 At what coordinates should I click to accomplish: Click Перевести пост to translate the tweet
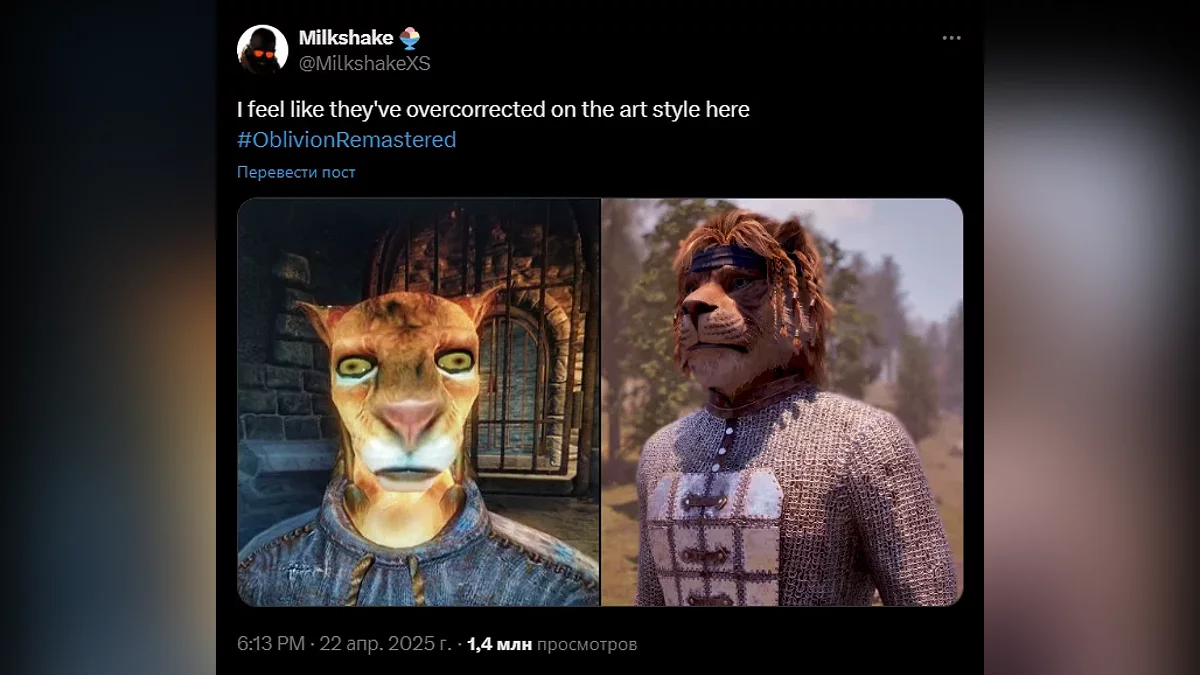pos(296,172)
